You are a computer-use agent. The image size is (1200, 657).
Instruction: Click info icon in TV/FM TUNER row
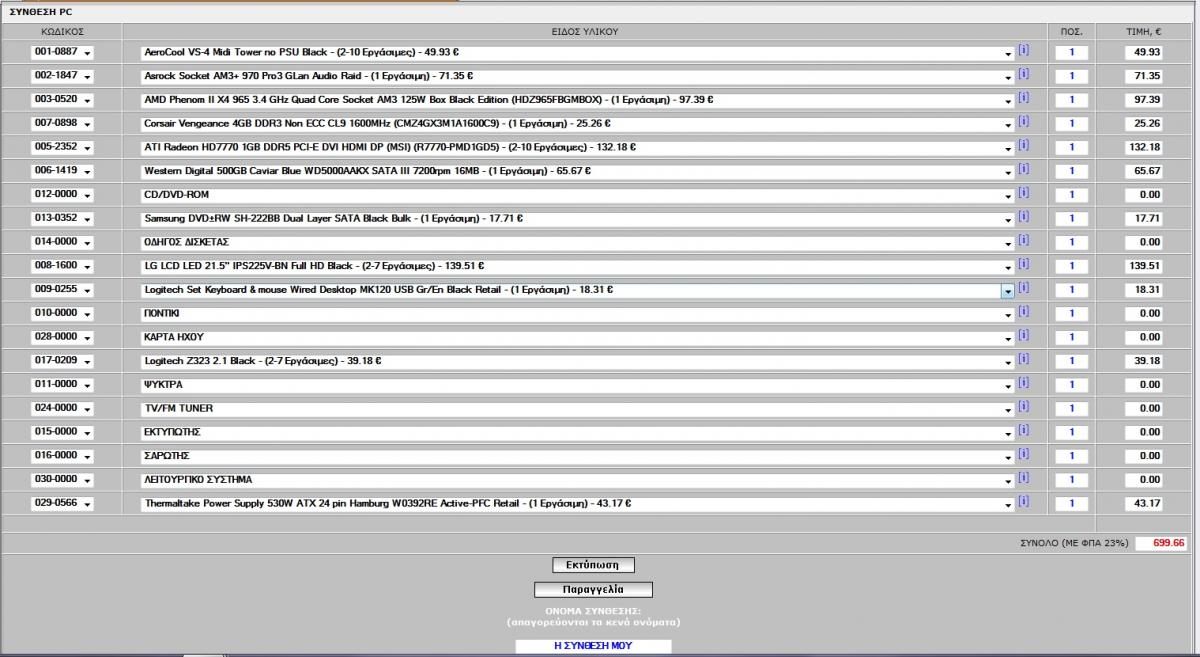tap(1023, 406)
